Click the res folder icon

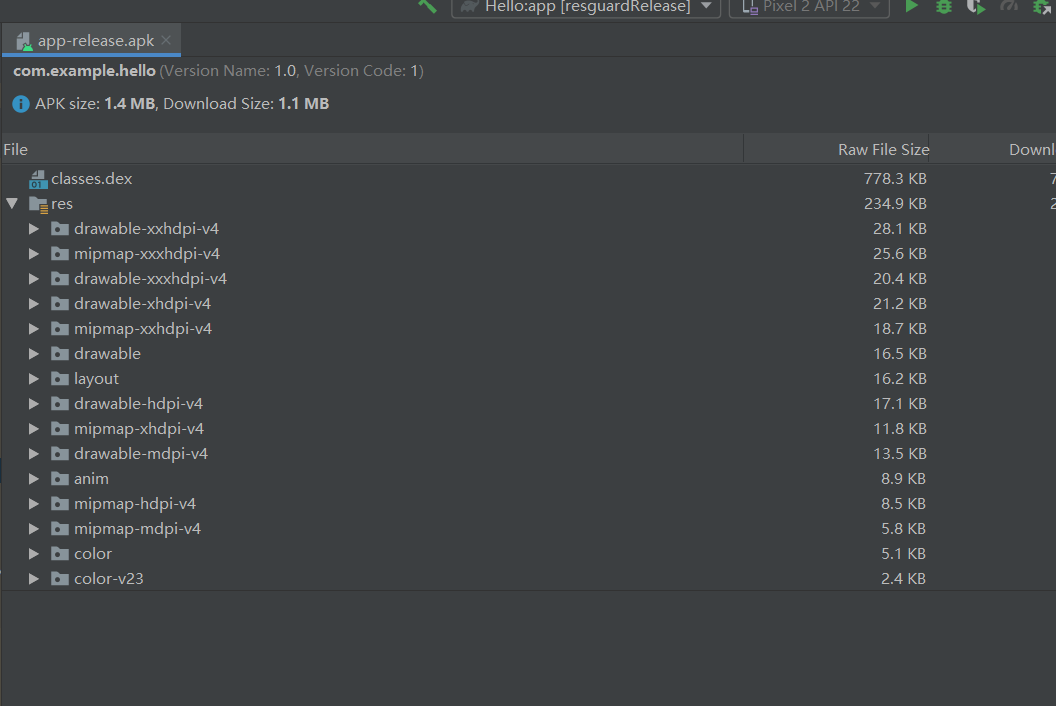pyautogui.click(x=38, y=204)
